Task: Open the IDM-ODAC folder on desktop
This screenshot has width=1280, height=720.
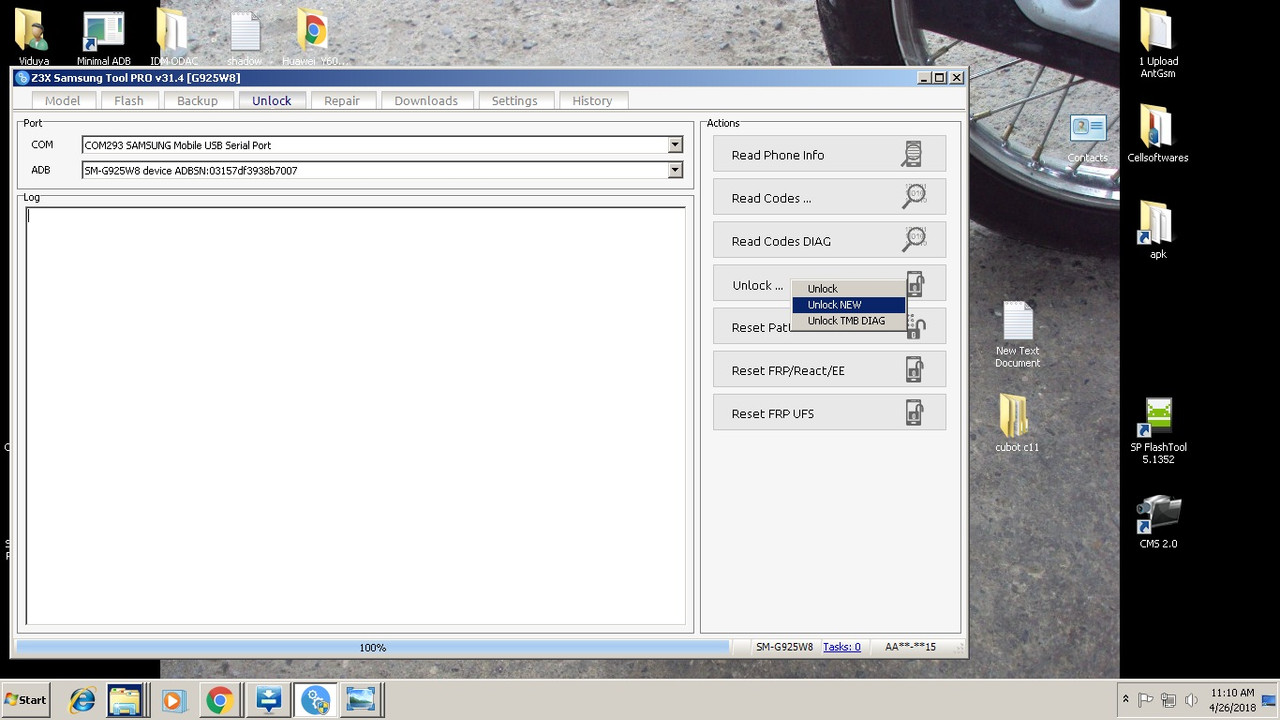Action: (x=173, y=37)
